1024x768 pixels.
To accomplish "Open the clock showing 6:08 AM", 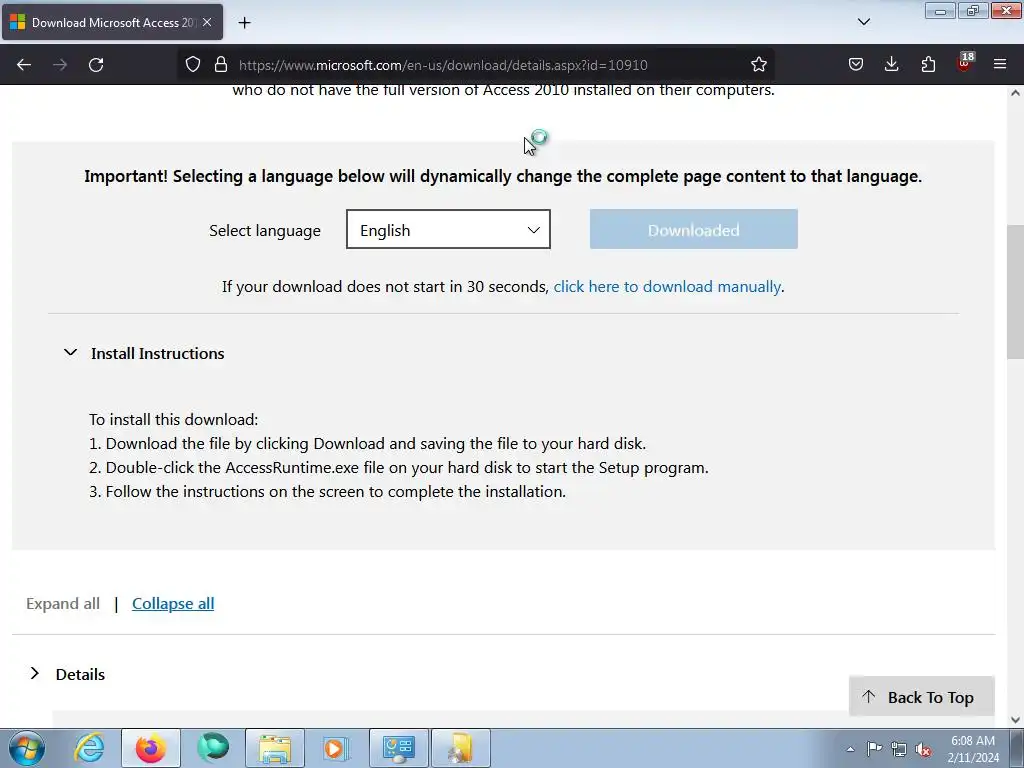I will coord(973,749).
